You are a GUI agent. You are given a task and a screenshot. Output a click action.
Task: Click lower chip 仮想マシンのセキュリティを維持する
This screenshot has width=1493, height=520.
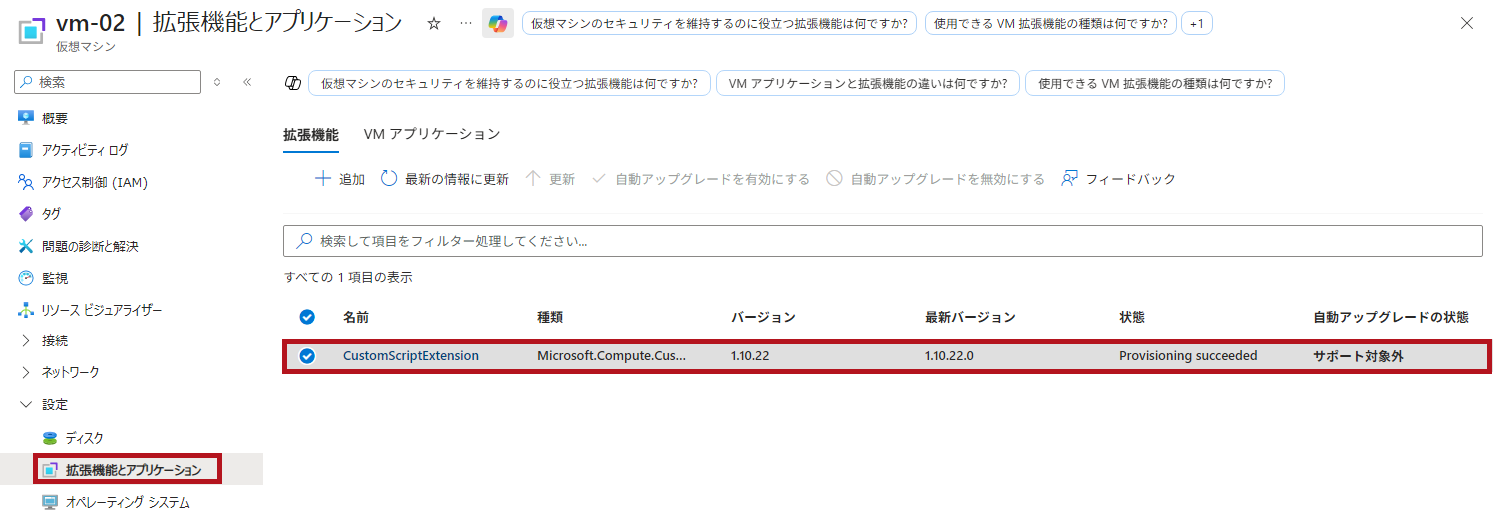pos(509,83)
